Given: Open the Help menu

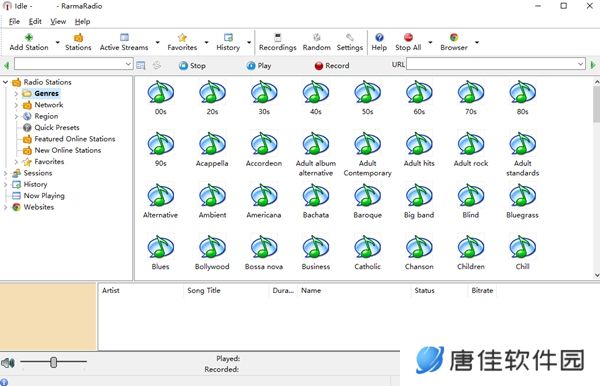Looking at the screenshot, I should (x=82, y=21).
